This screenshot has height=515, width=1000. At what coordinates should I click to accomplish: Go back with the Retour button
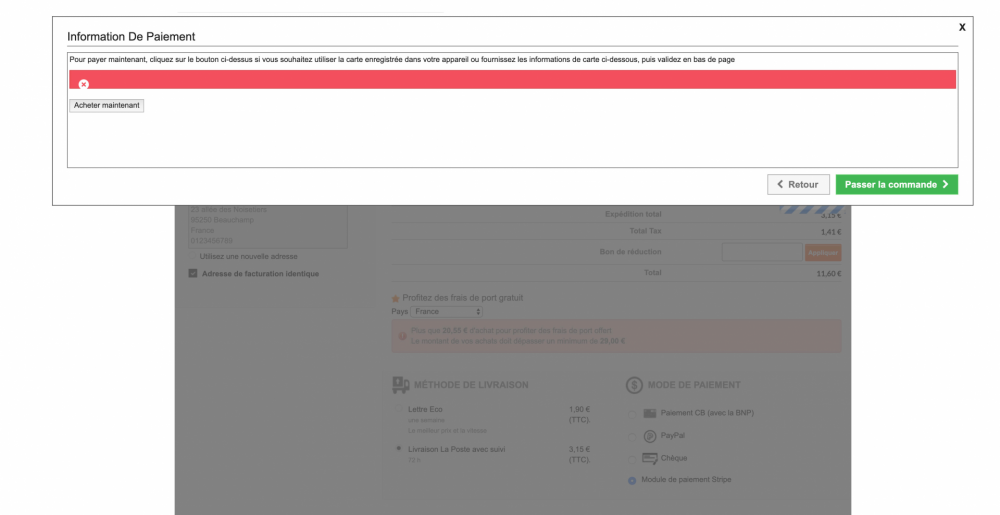point(798,185)
